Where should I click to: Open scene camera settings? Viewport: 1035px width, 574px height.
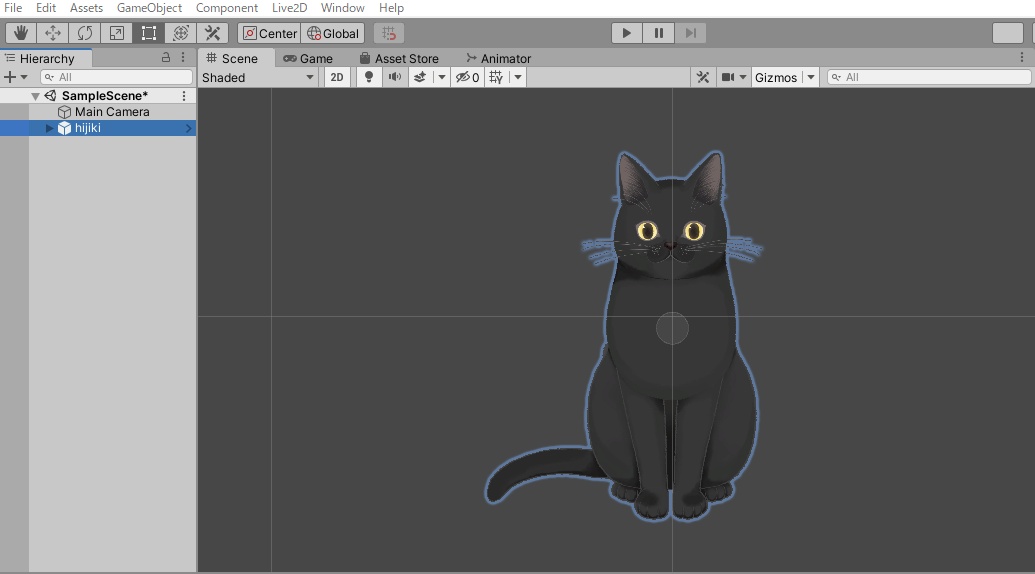tap(727, 78)
